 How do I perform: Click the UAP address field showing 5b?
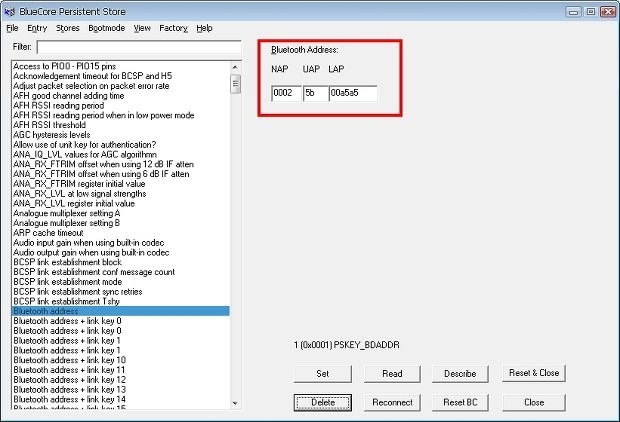316,93
